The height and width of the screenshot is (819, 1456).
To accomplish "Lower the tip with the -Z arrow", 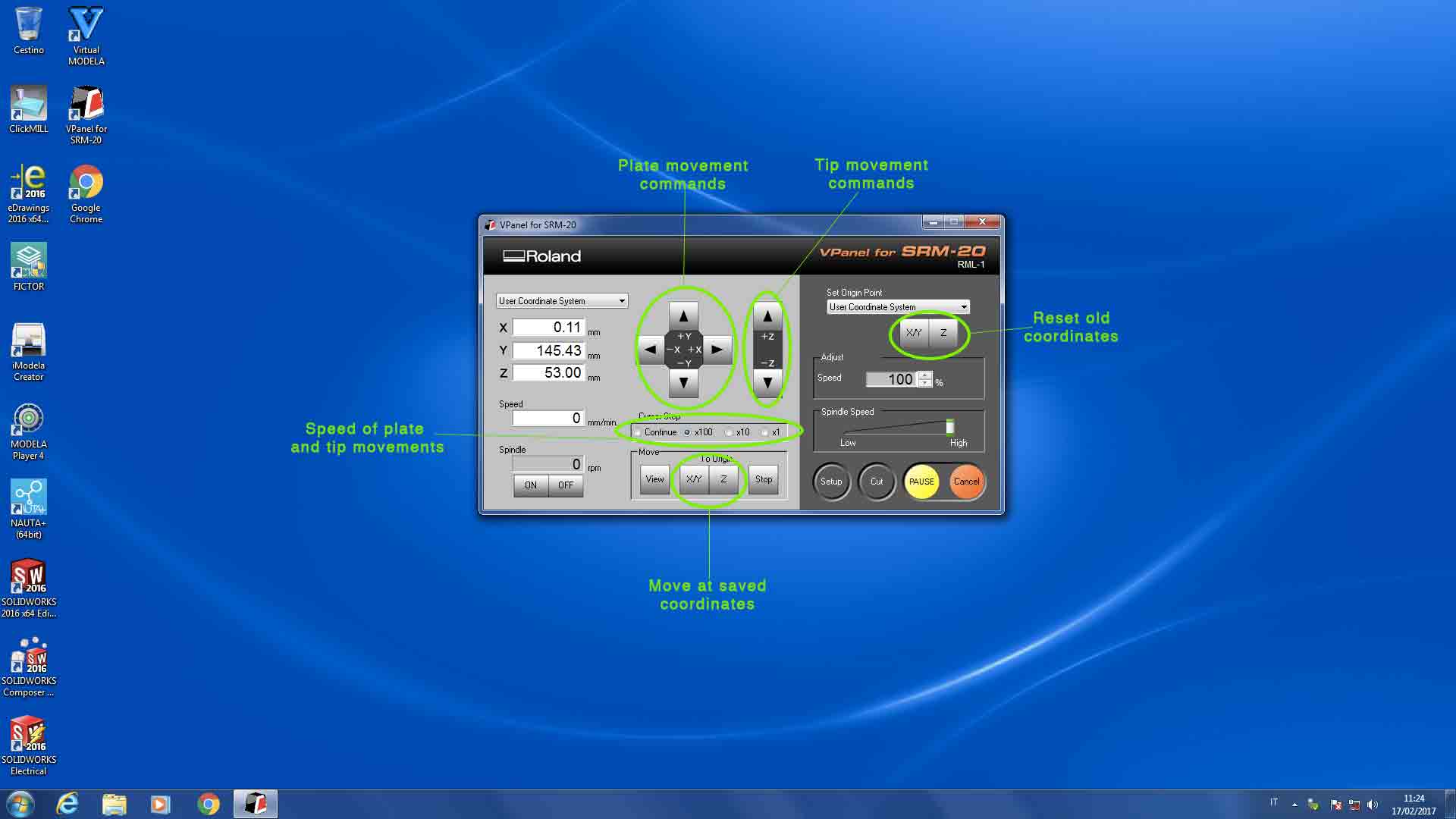I will (x=767, y=383).
